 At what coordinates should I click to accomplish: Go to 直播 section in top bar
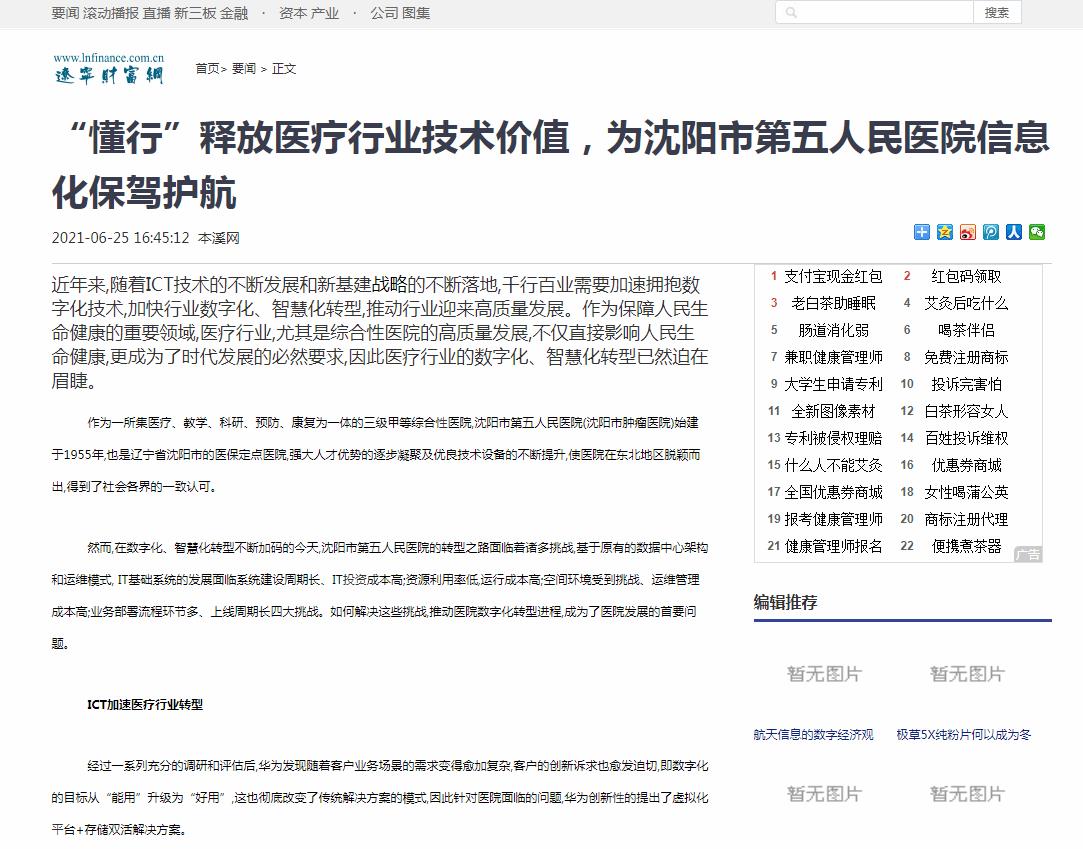point(156,13)
